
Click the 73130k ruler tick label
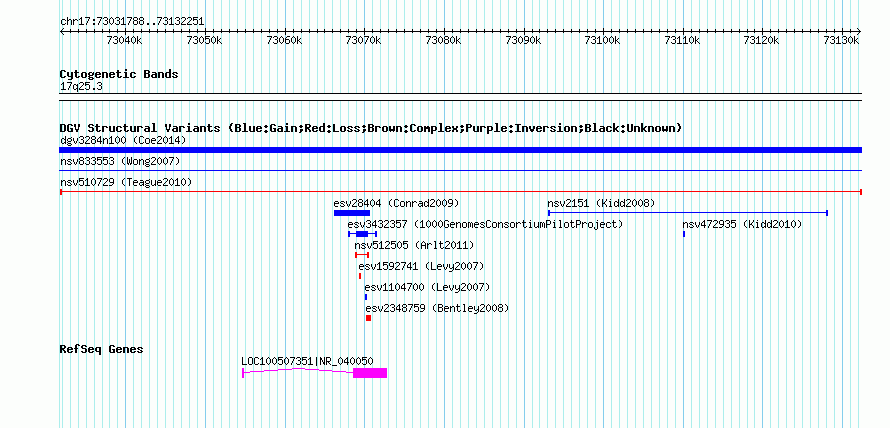[x=843, y=40]
